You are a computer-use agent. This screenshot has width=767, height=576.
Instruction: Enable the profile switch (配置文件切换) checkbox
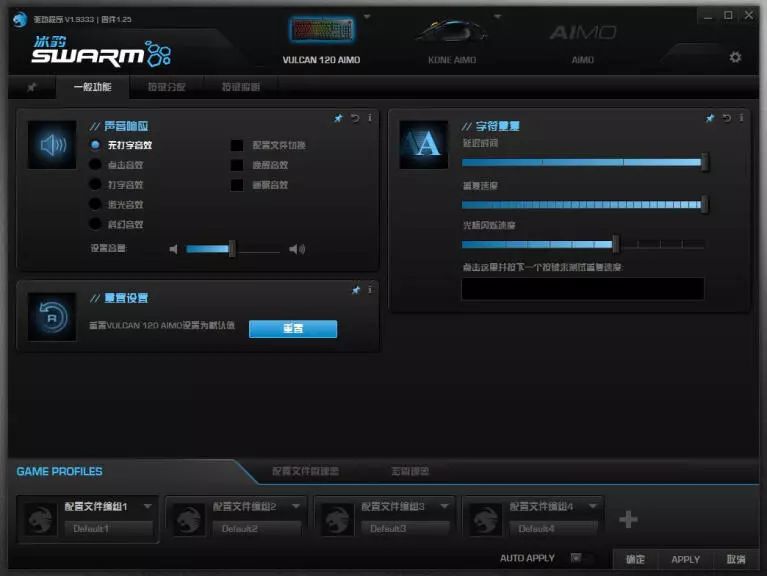(237, 145)
